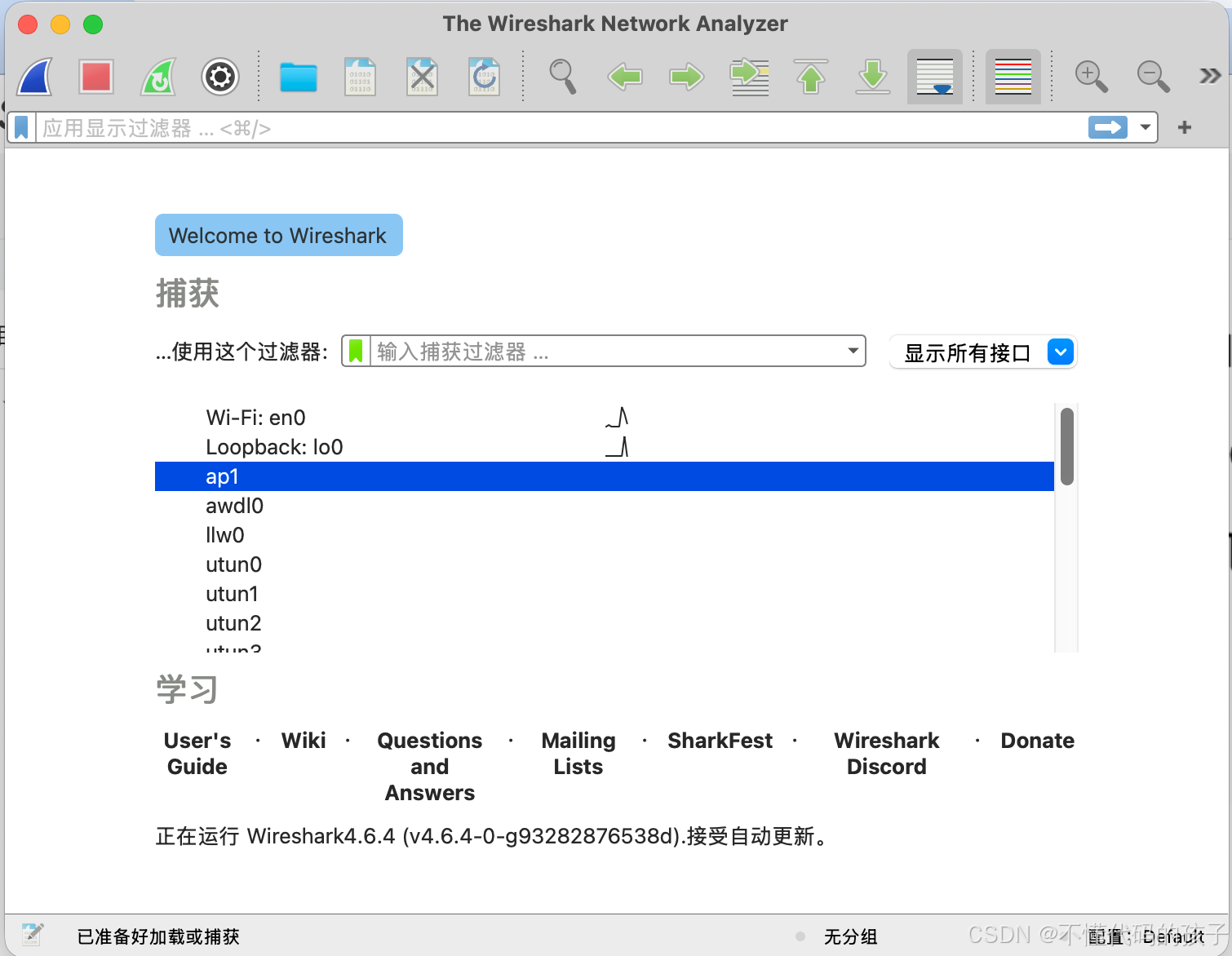
Task: Restart the current capture with green fin
Action: pyautogui.click(x=158, y=77)
